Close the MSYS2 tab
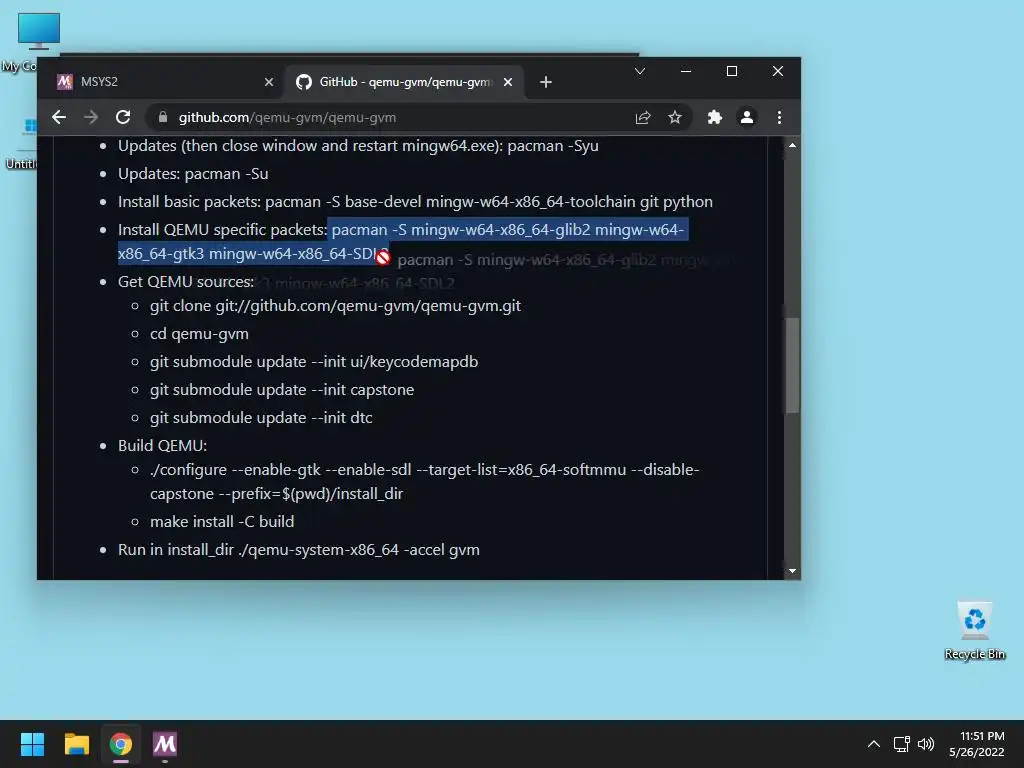1024x768 pixels. [269, 82]
